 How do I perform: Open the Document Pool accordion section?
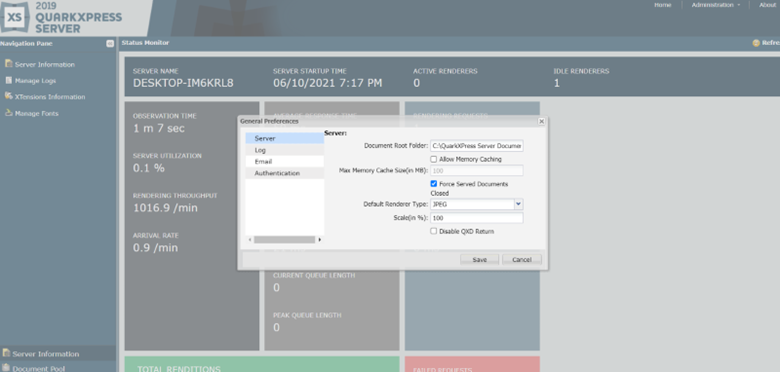tap(58, 368)
